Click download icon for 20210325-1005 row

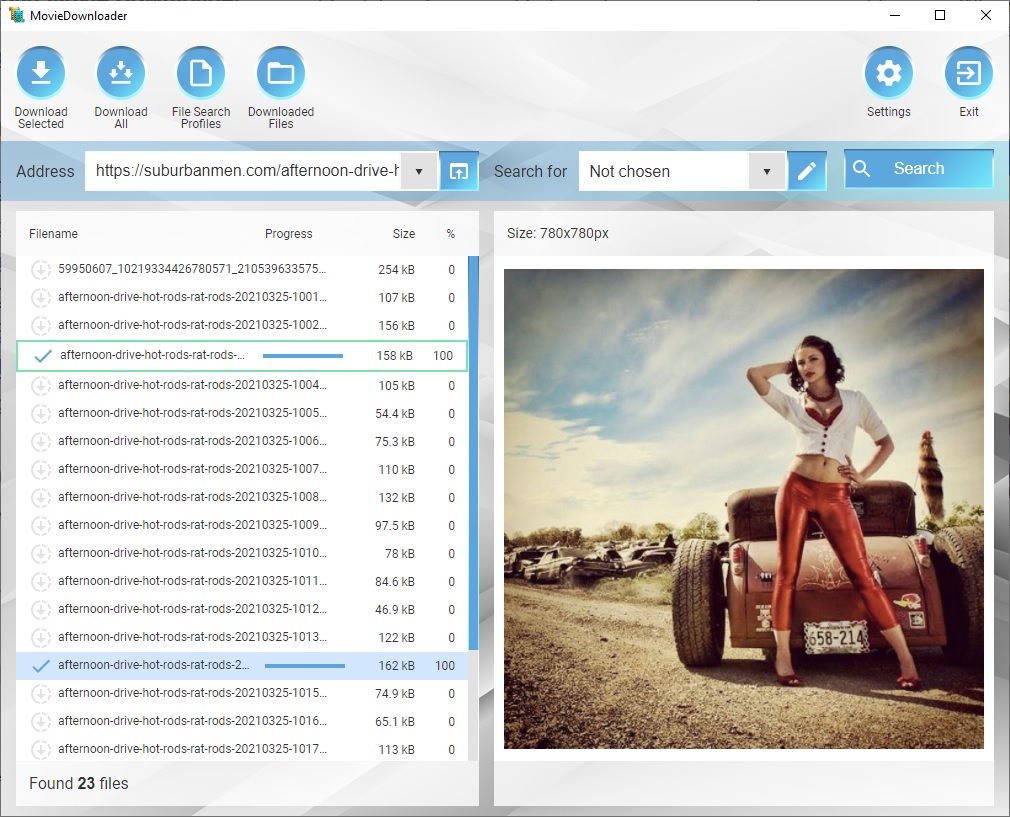(41, 414)
